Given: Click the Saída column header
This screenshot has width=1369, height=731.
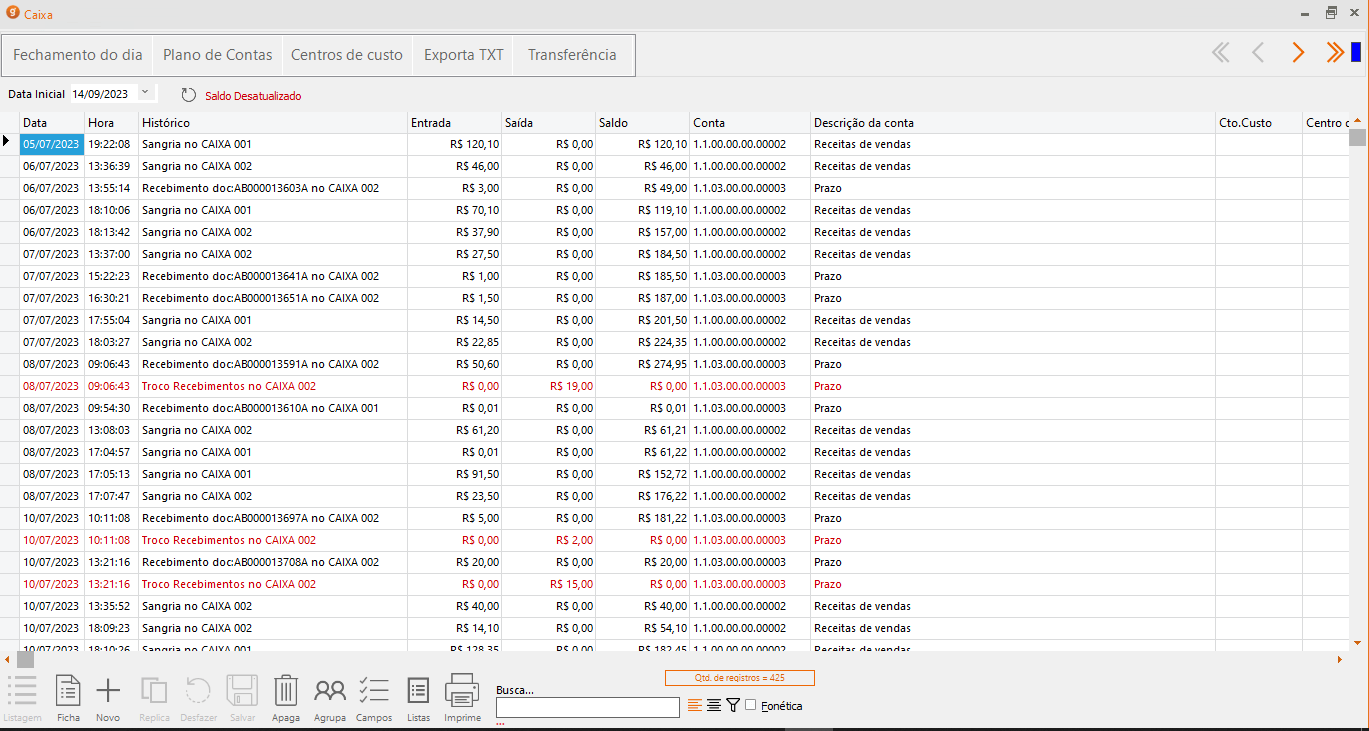Looking at the screenshot, I should click(549, 123).
